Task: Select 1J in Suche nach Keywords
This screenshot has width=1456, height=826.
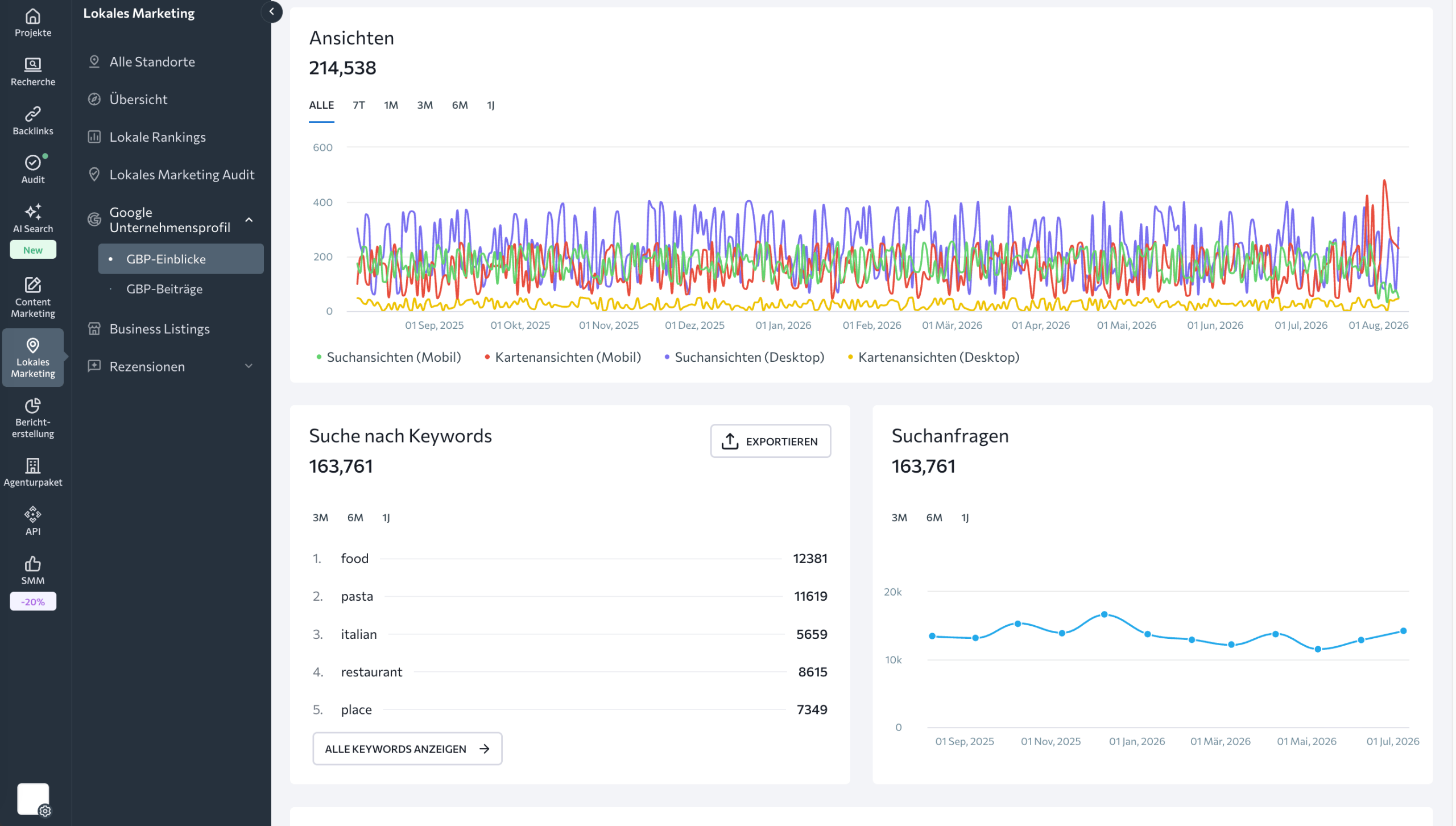Action: pos(386,518)
